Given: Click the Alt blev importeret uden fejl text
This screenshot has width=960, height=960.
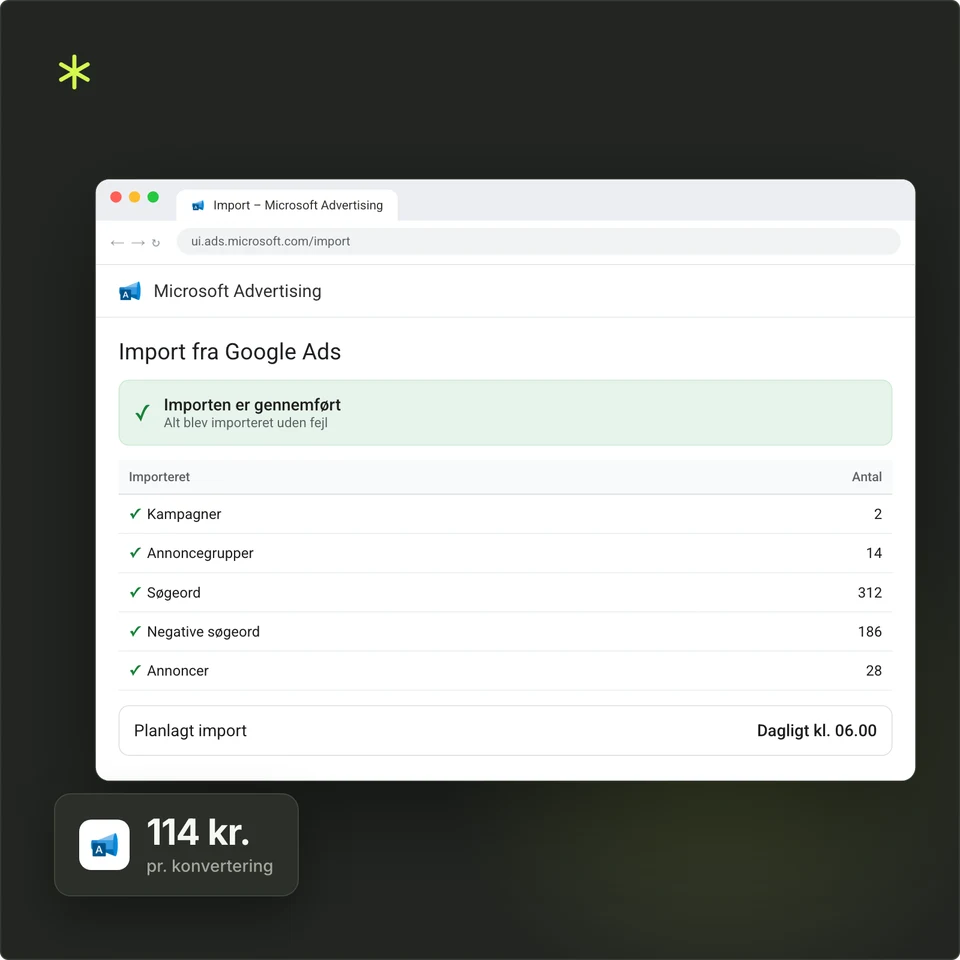Looking at the screenshot, I should (246, 422).
